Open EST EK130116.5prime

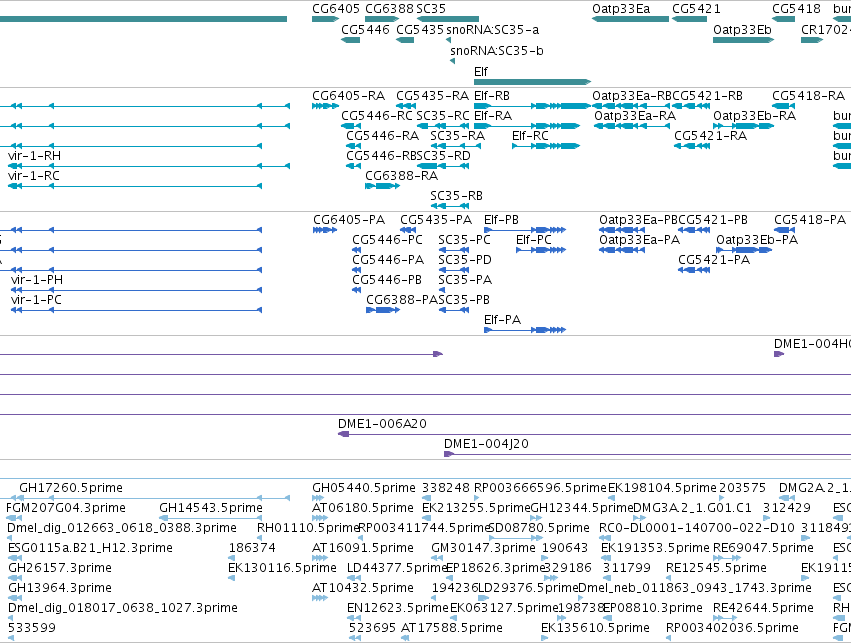click(x=282, y=568)
